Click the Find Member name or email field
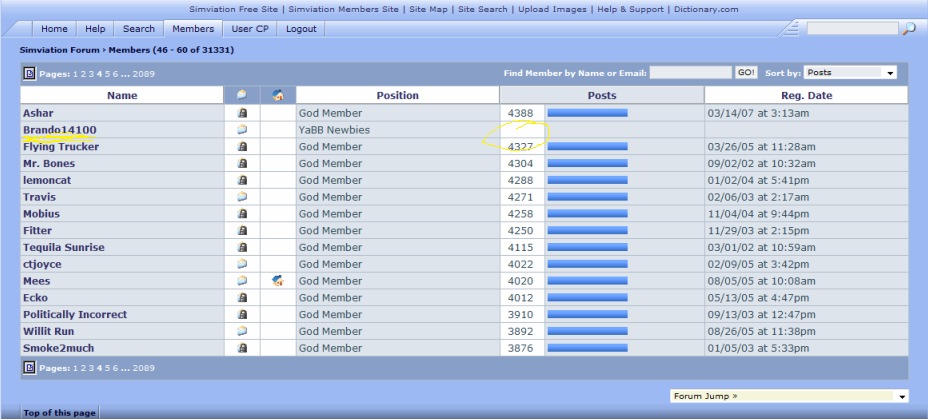Viewport: 928px width, 419px height. [x=691, y=73]
